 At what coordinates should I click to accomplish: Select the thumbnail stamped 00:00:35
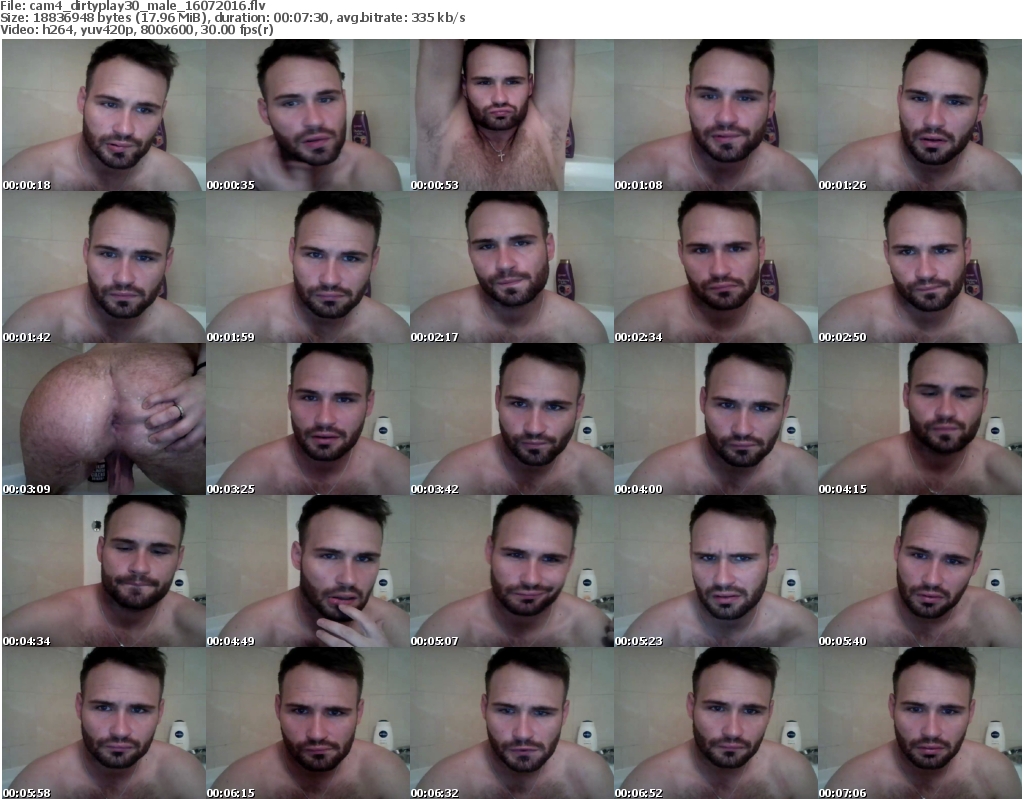[308, 115]
